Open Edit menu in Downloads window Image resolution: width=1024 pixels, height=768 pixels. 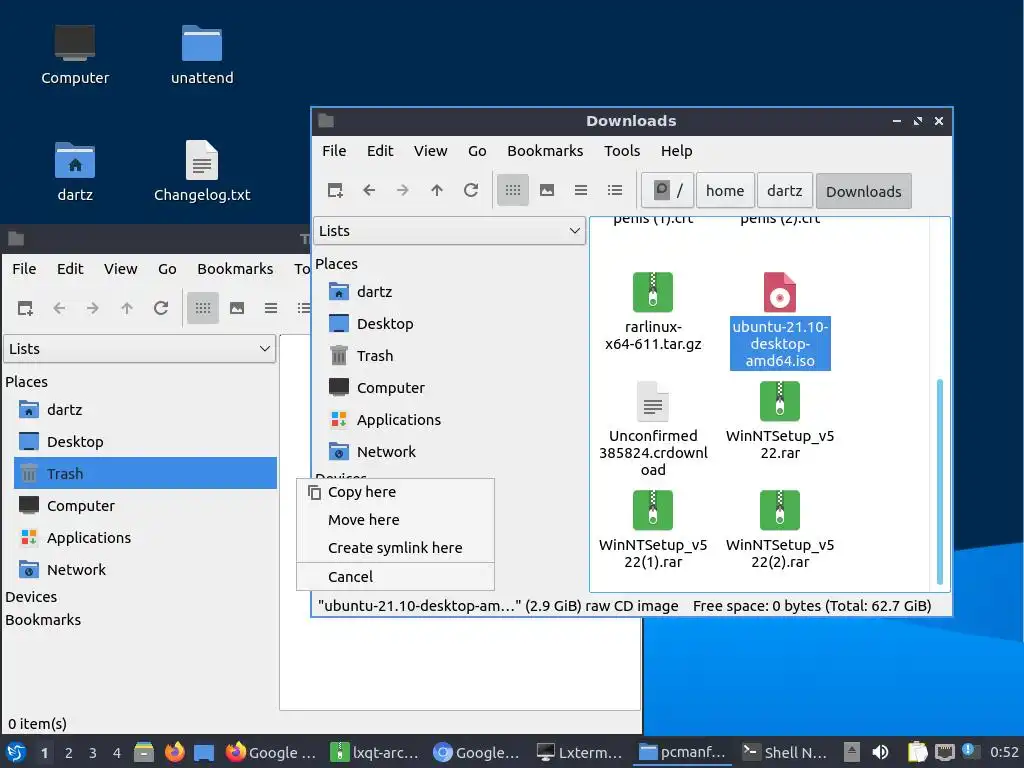pyautogui.click(x=380, y=151)
